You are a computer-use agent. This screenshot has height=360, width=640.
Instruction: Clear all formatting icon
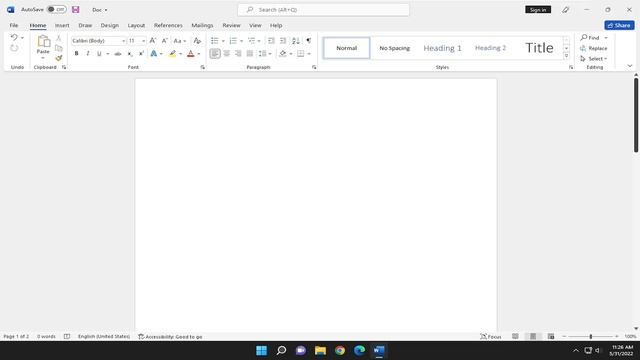pyautogui.click(x=197, y=40)
